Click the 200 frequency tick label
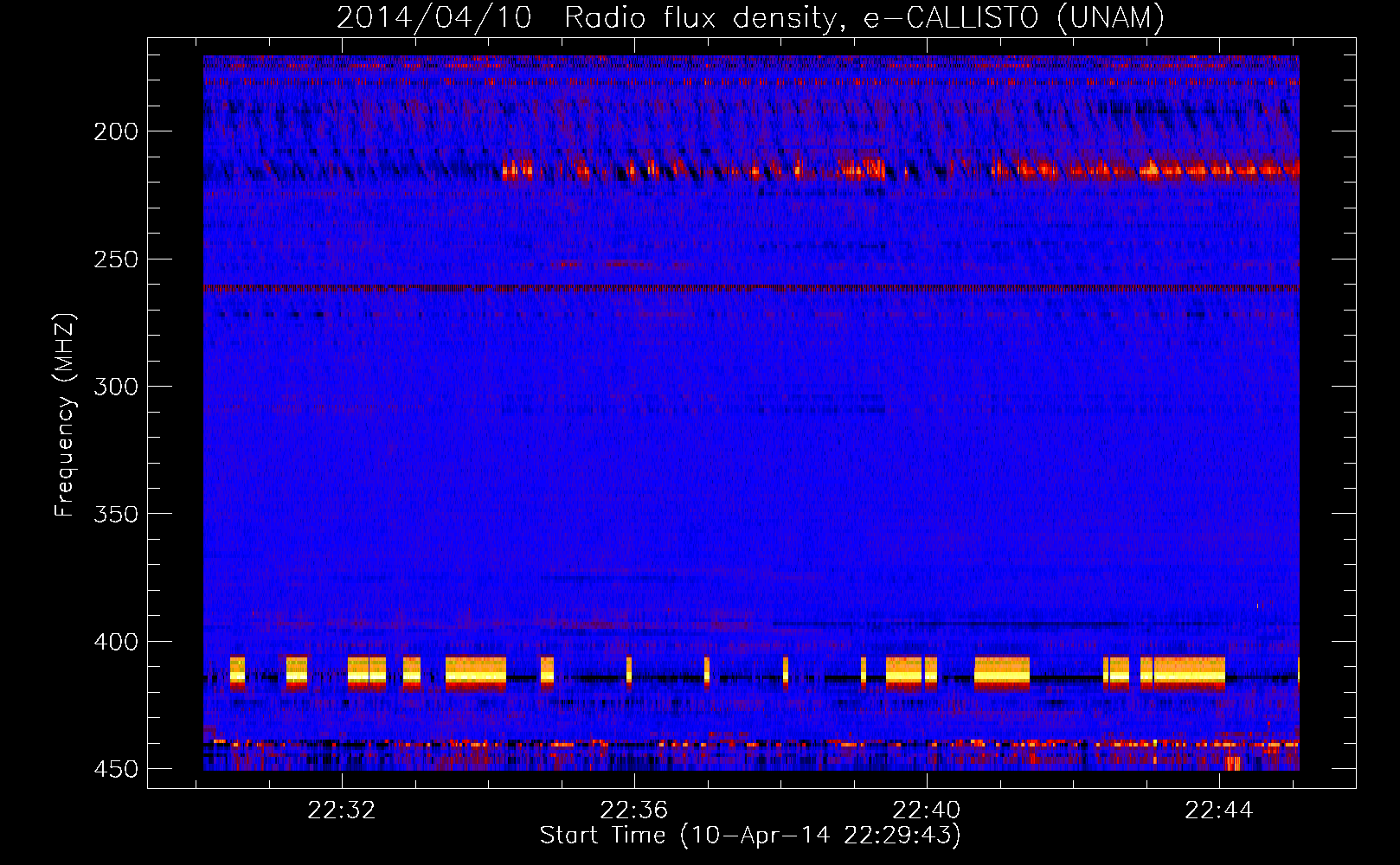Viewport: 1400px width, 865px height. pos(116,131)
